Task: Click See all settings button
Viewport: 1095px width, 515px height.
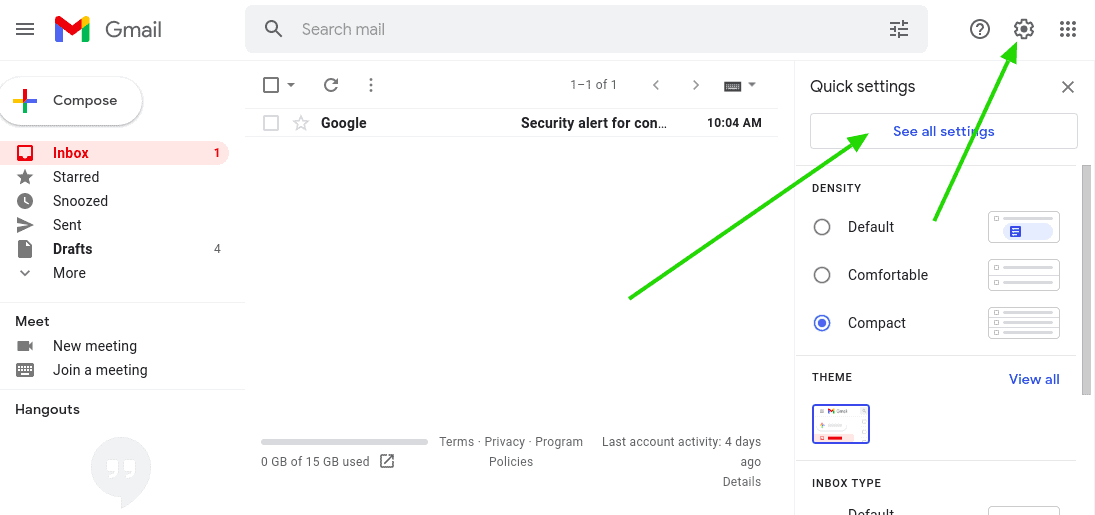Action: click(943, 131)
